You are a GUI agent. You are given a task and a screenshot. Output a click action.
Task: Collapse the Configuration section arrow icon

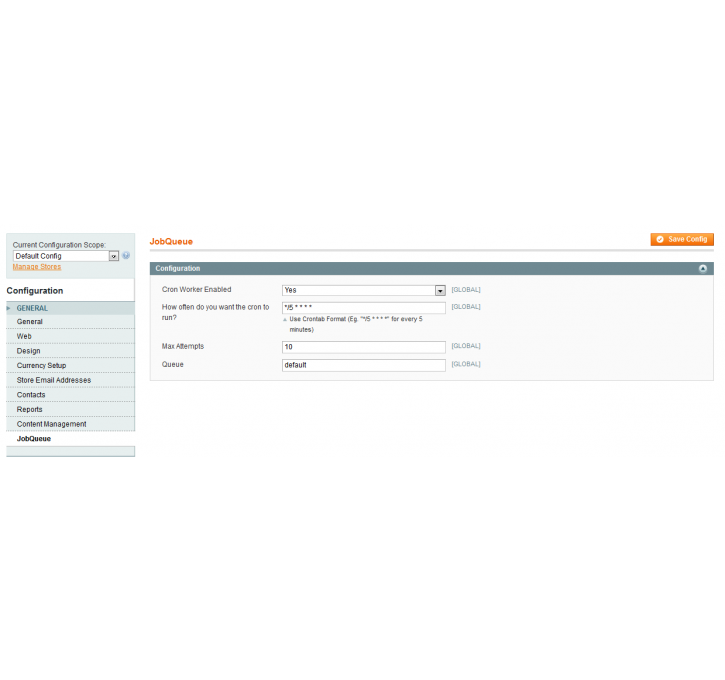coord(703,269)
